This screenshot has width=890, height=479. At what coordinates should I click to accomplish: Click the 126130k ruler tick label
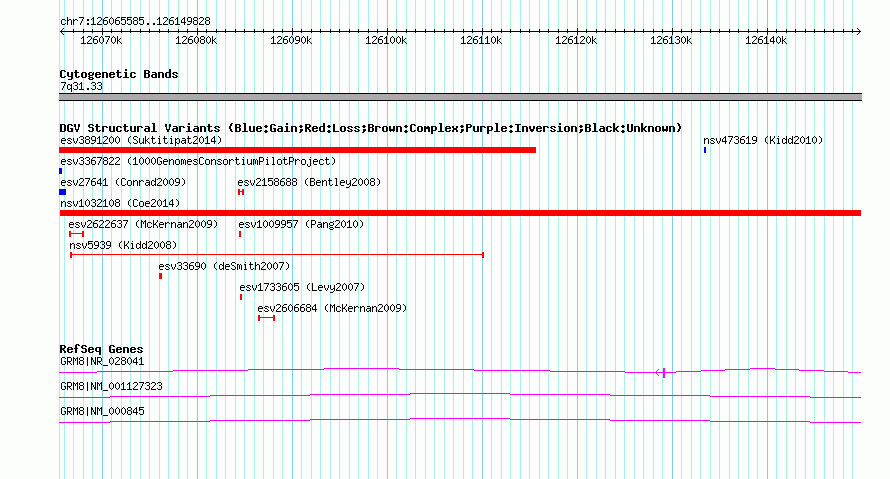coord(671,40)
